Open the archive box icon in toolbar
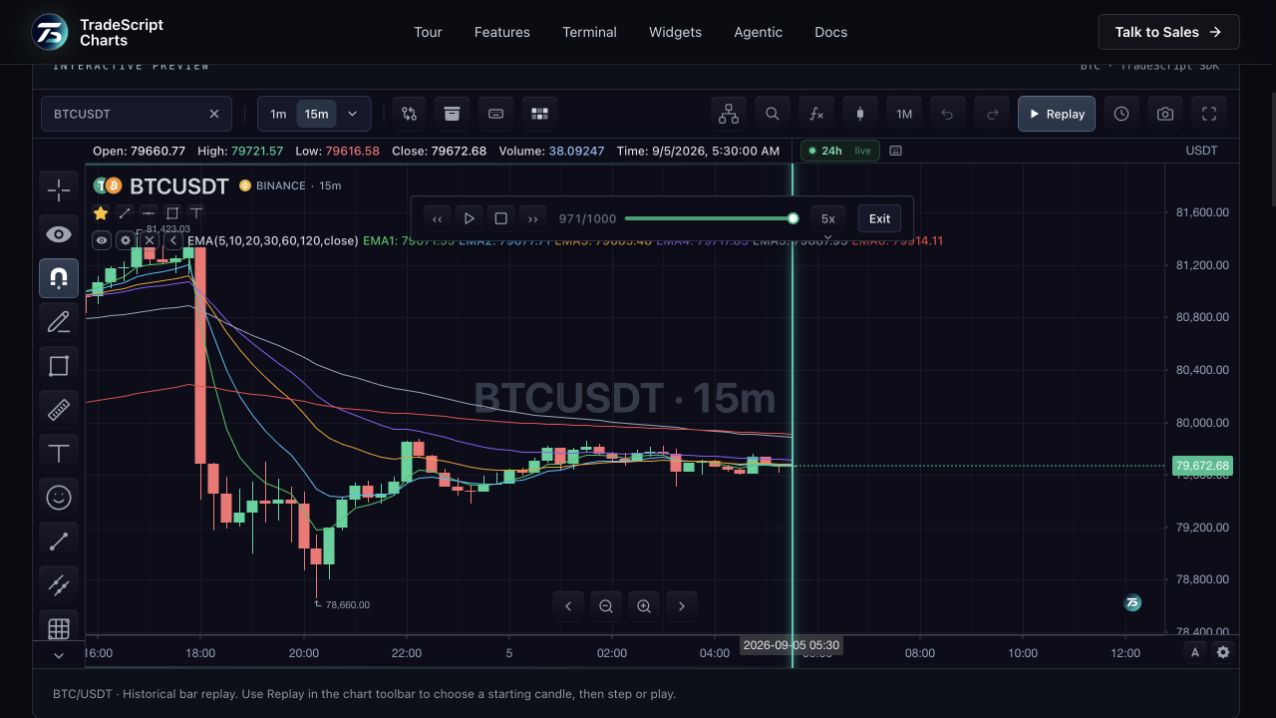The image size is (1276, 718). [452, 114]
